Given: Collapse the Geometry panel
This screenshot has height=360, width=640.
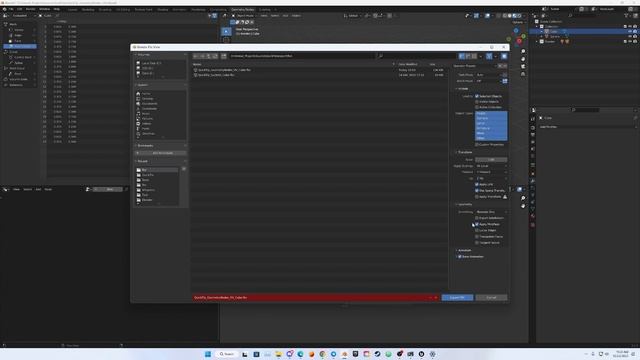Looking at the screenshot, I should pos(464,204).
